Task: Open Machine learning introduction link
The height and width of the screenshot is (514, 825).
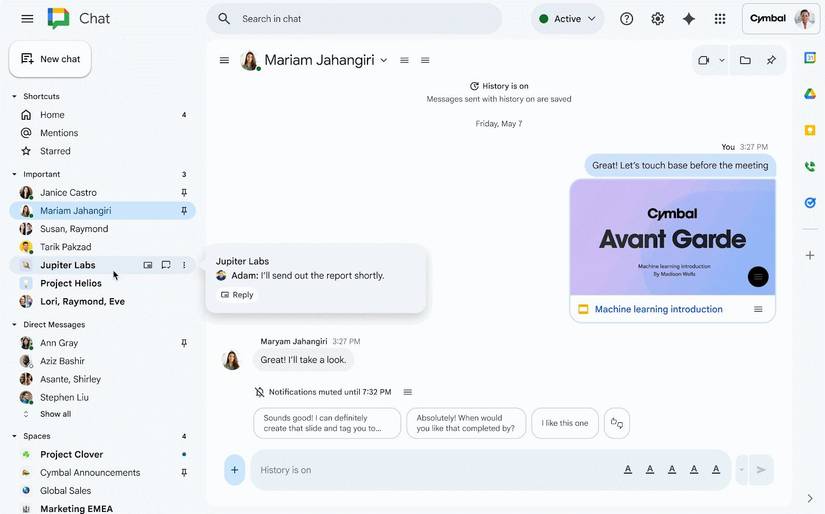Action: pyautogui.click(x=658, y=309)
